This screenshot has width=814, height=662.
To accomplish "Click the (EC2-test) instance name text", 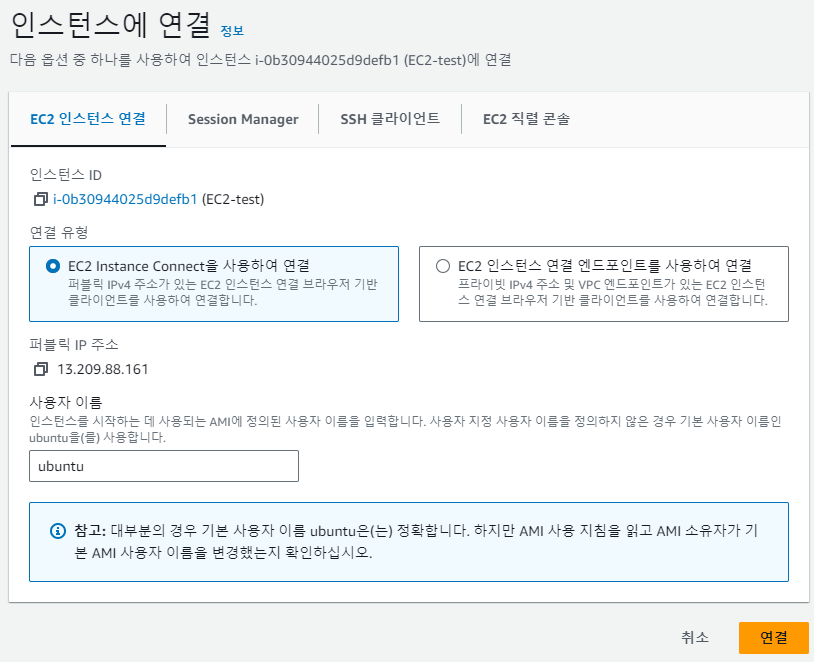I will tap(233, 199).
